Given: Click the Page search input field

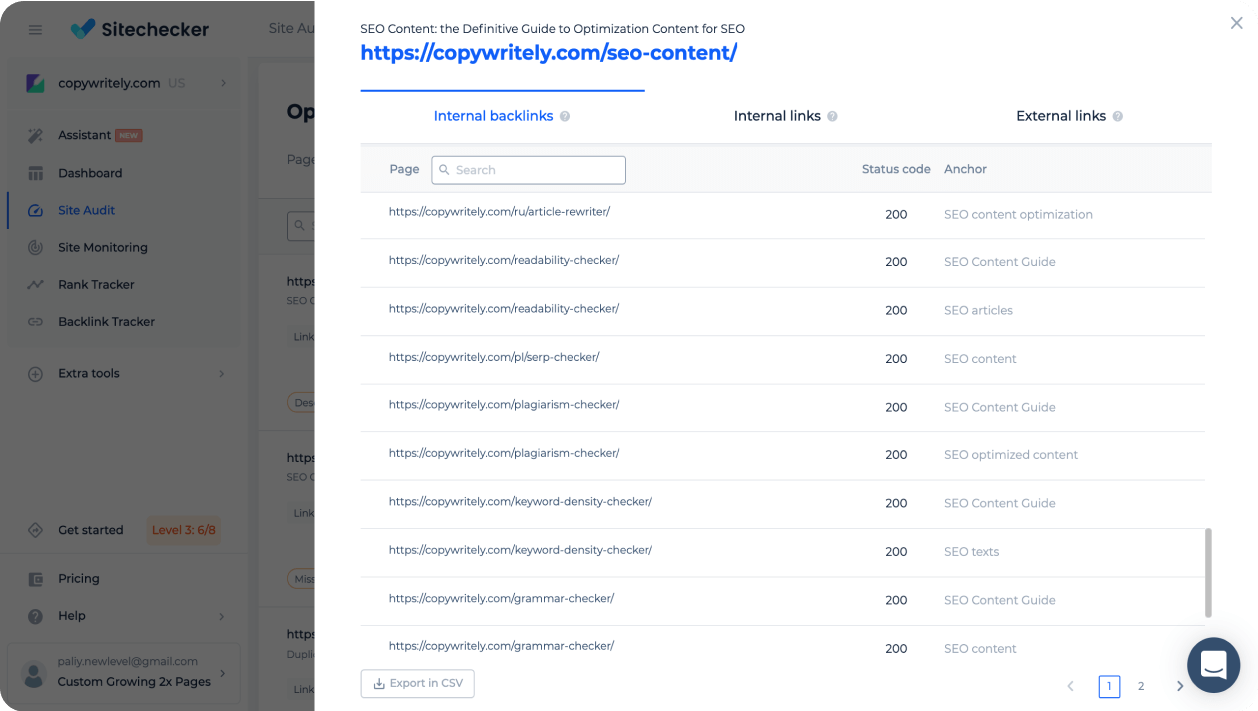Looking at the screenshot, I should [529, 170].
